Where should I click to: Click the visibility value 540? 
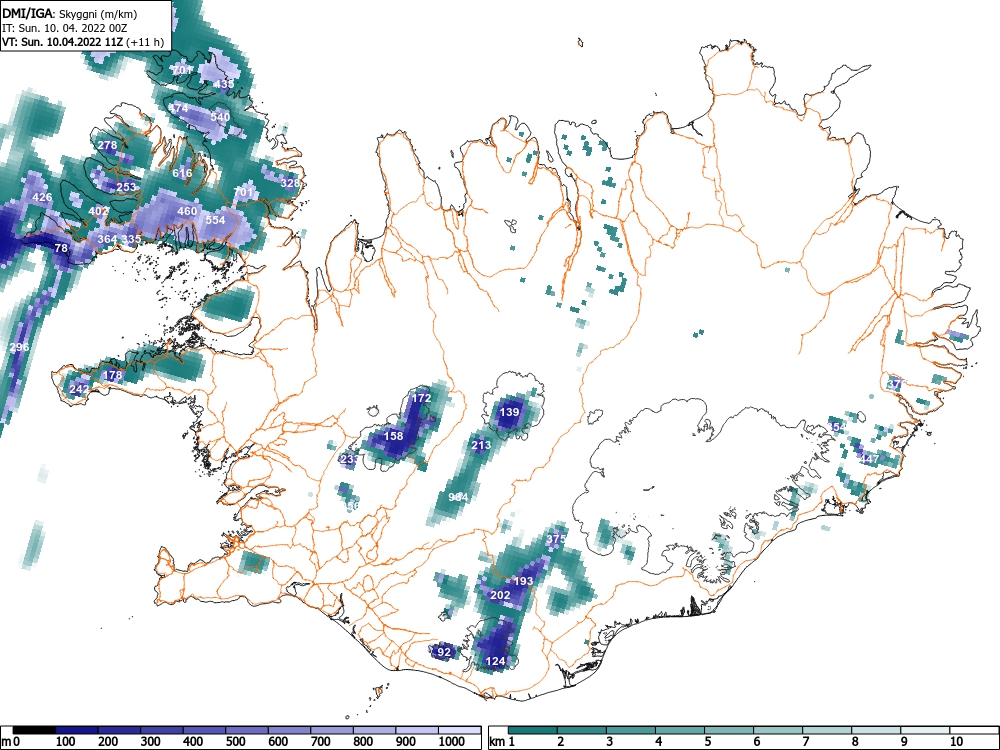(220, 117)
